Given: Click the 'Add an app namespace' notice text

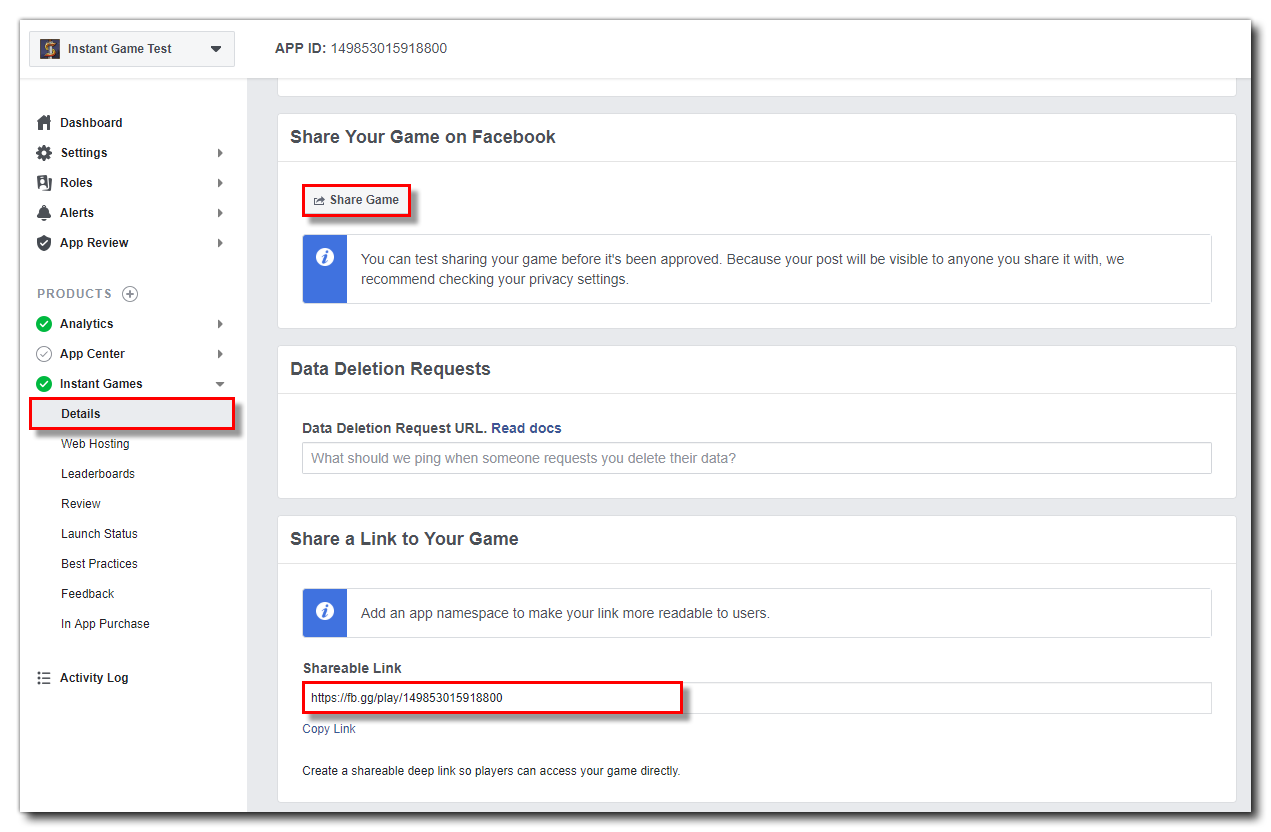Looking at the screenshot, I should tap(565, 613).
